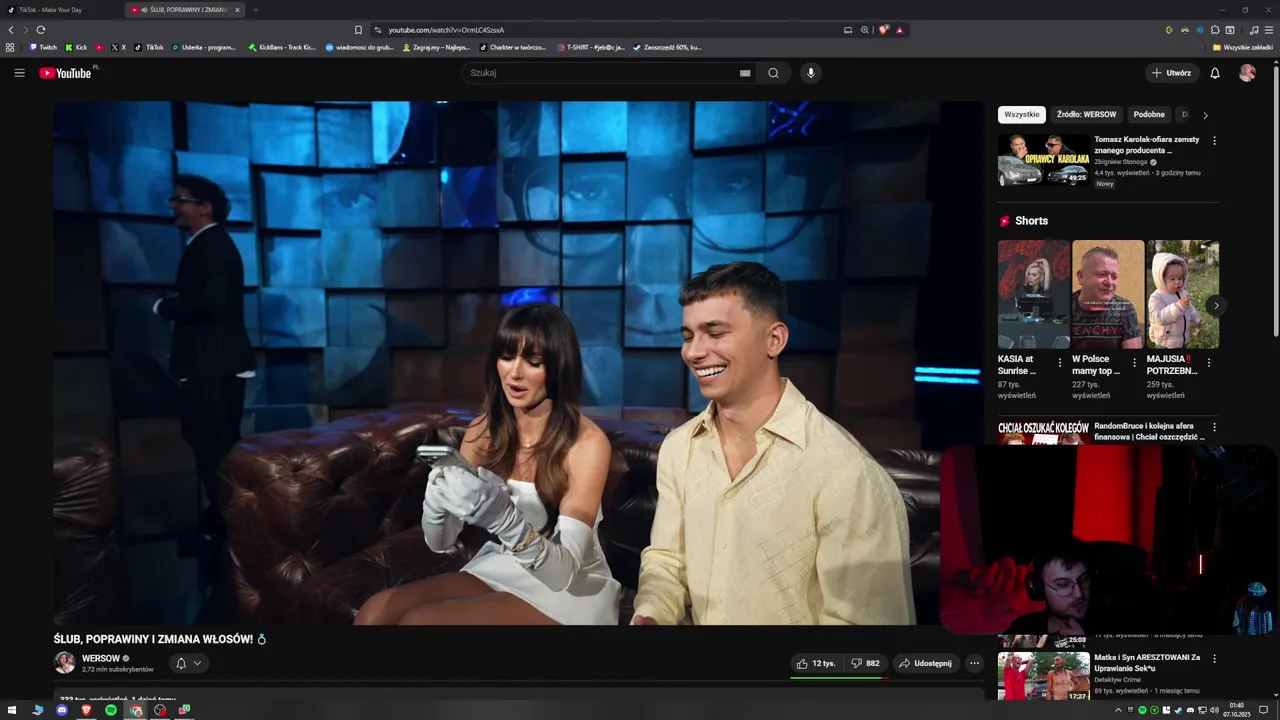Open Discord from the taskbar
The height and width of the screenshot is (720, 1280).
click(62, 710)
